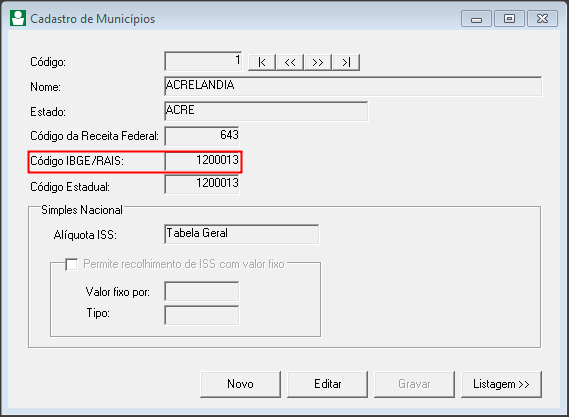Click the Gravar button

pos(414,384)
